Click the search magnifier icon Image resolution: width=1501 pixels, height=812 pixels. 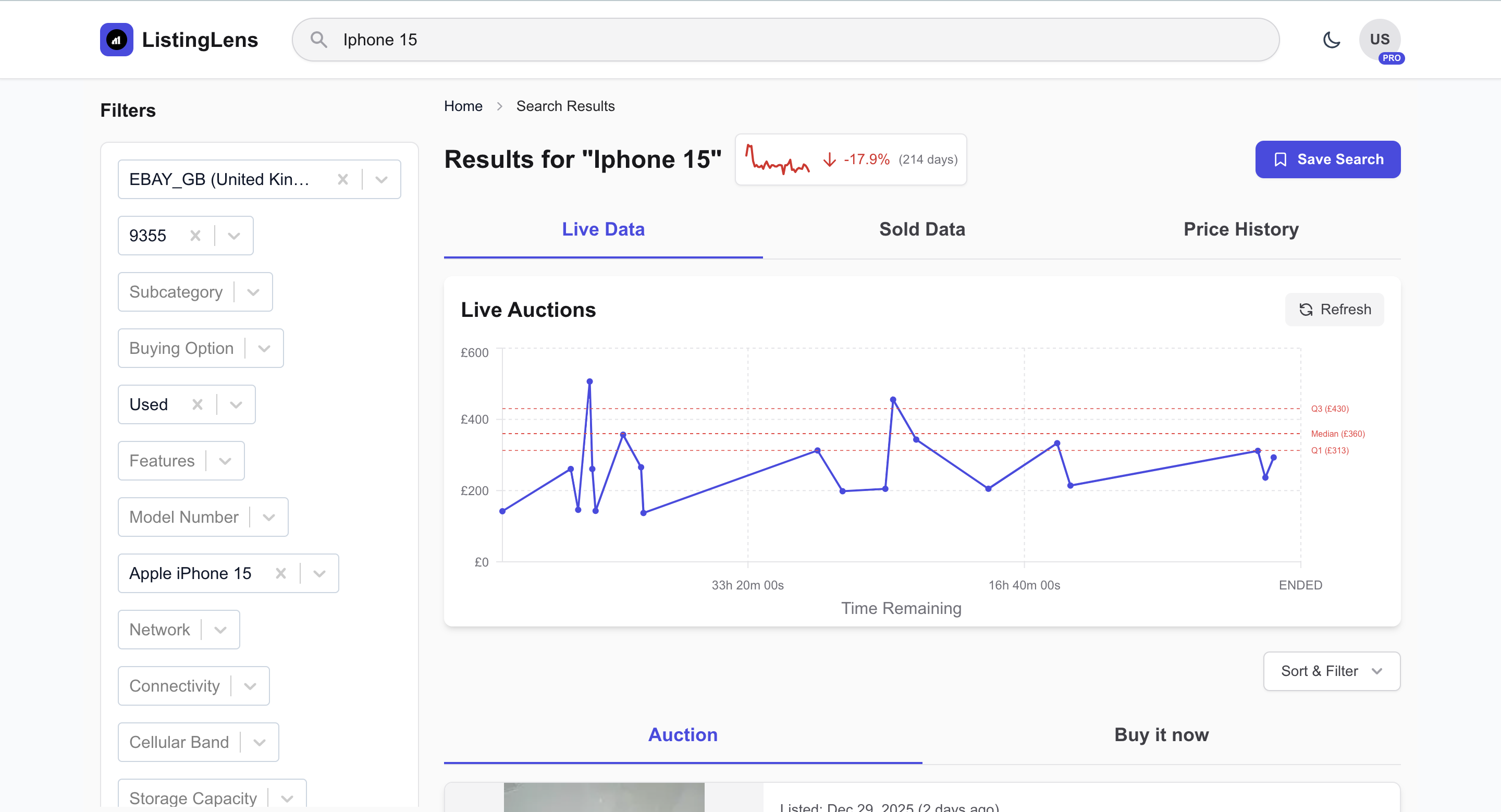click(x=319, y=39)
